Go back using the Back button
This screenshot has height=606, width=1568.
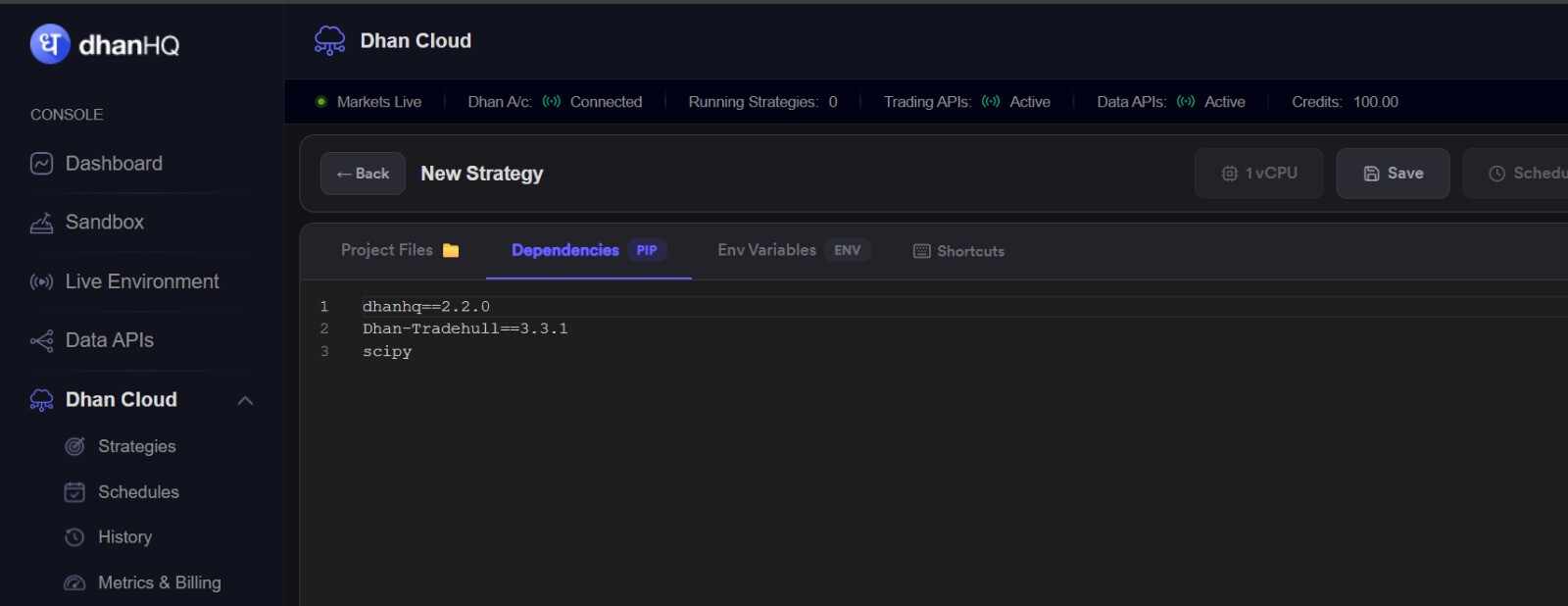[x=363, y=174]
